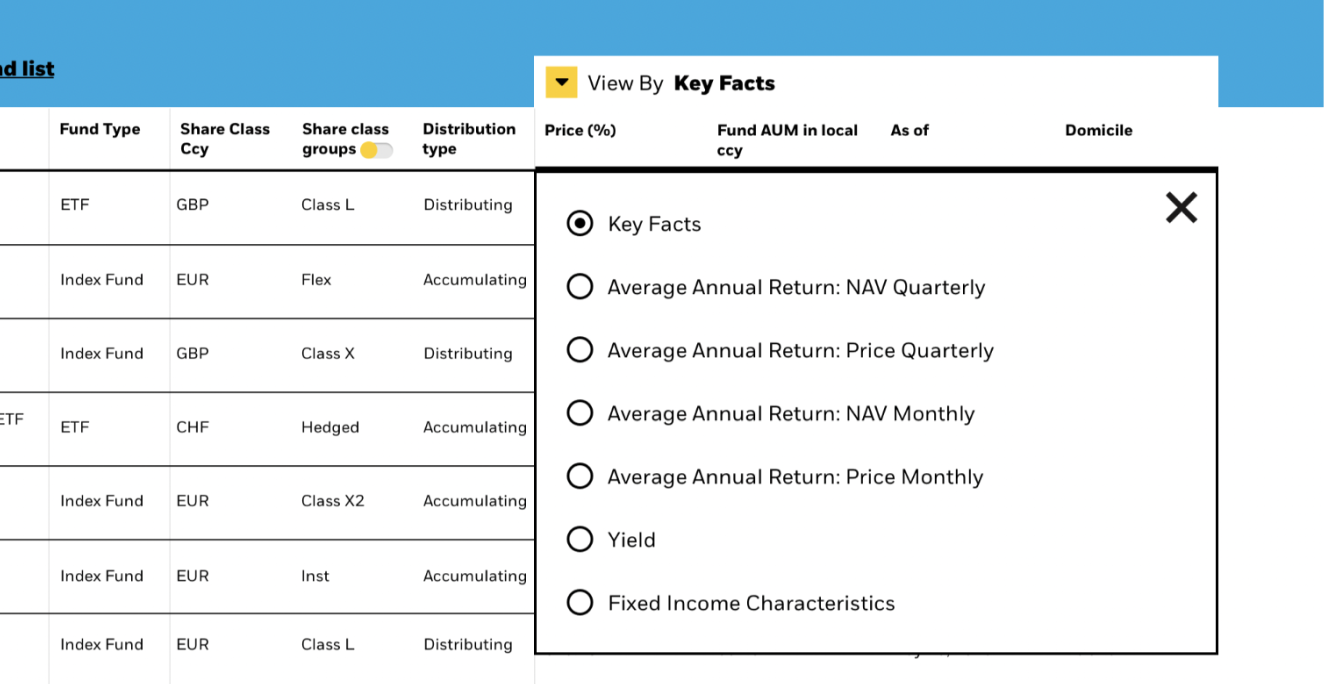1325x684 pixels.
Task: Open the fund list link
Action: pos(27,68)
